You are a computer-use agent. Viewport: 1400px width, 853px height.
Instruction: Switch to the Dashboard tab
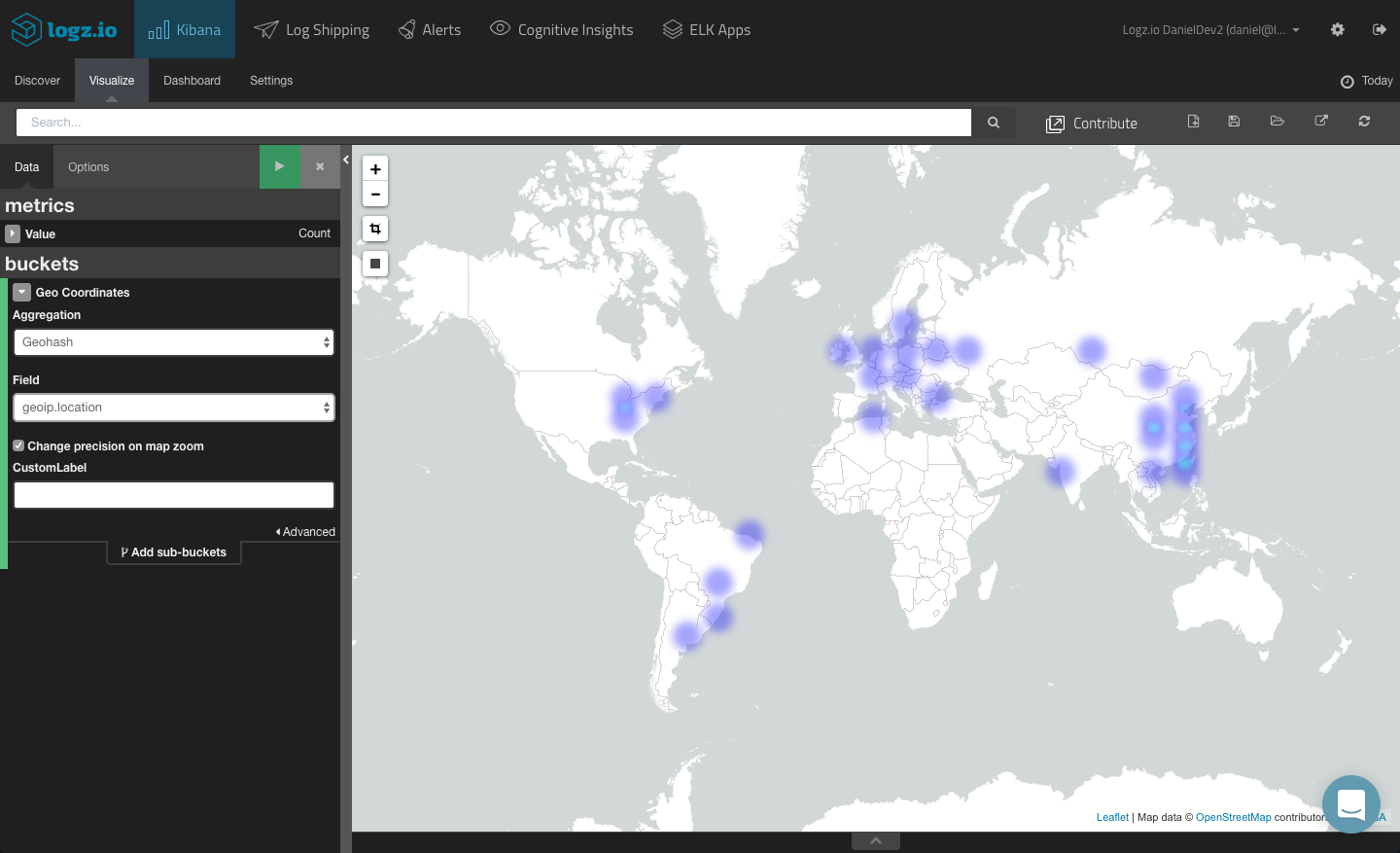(x=192, y=81)
